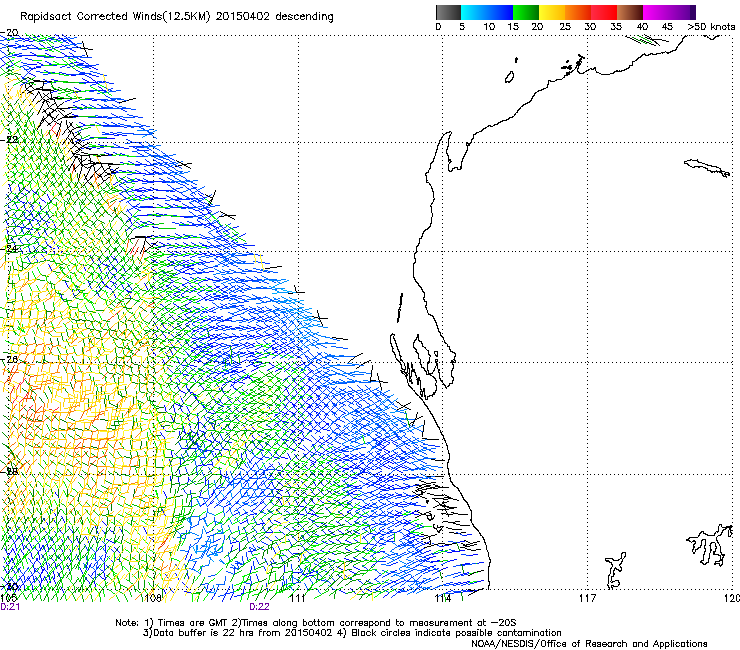Click the legend tick label 10
This screenshot has width=740, height=650.
(489, 27)
